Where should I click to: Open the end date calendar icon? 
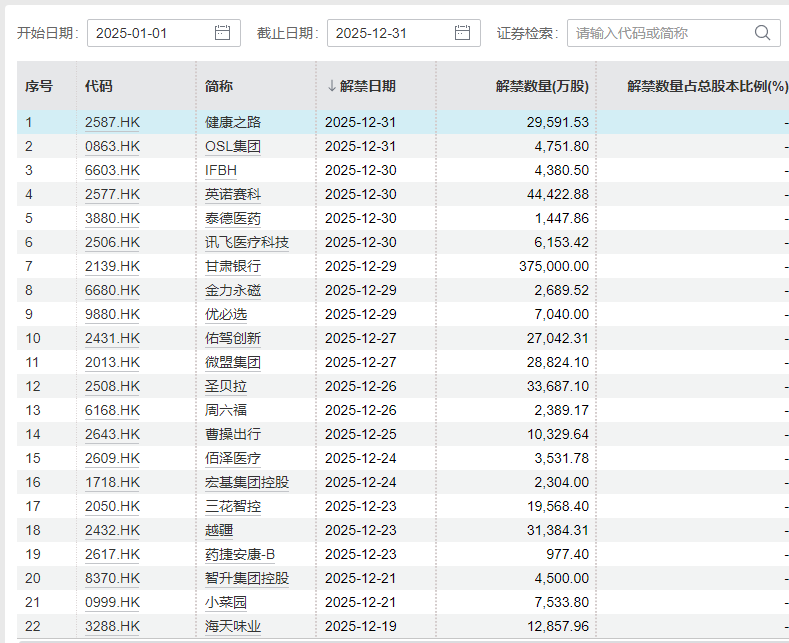click(461, 33)
